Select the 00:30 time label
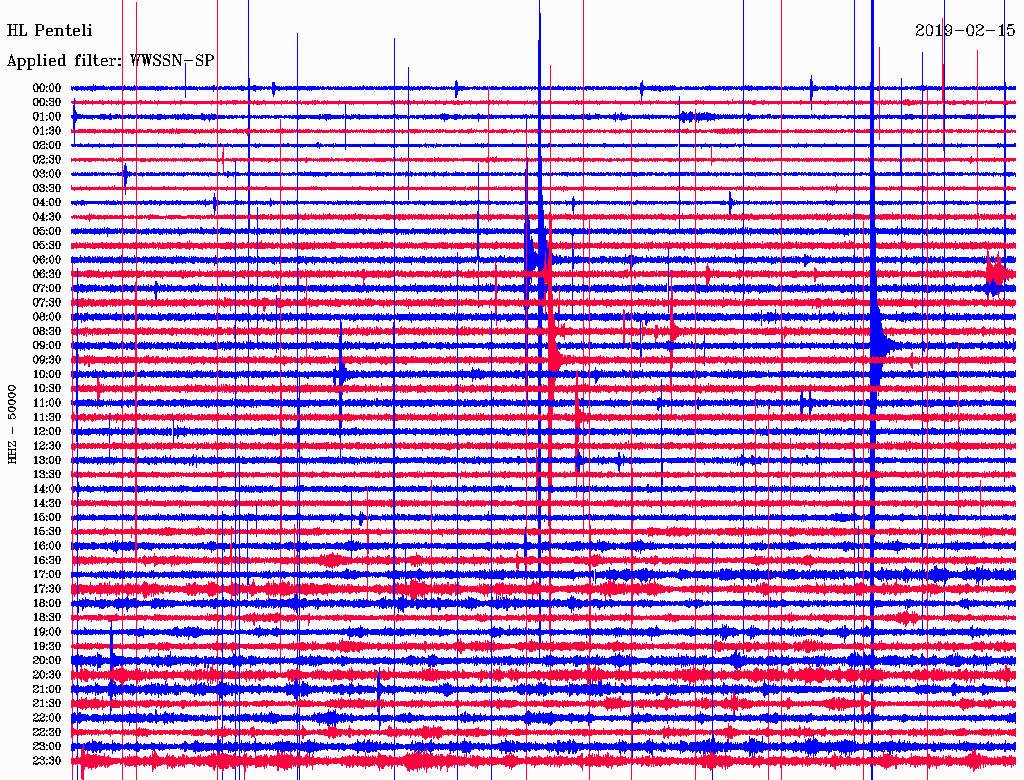Image resolution: width=1024 pixels, height=780 pixels. pyautogui.click(x=47, y=103)
